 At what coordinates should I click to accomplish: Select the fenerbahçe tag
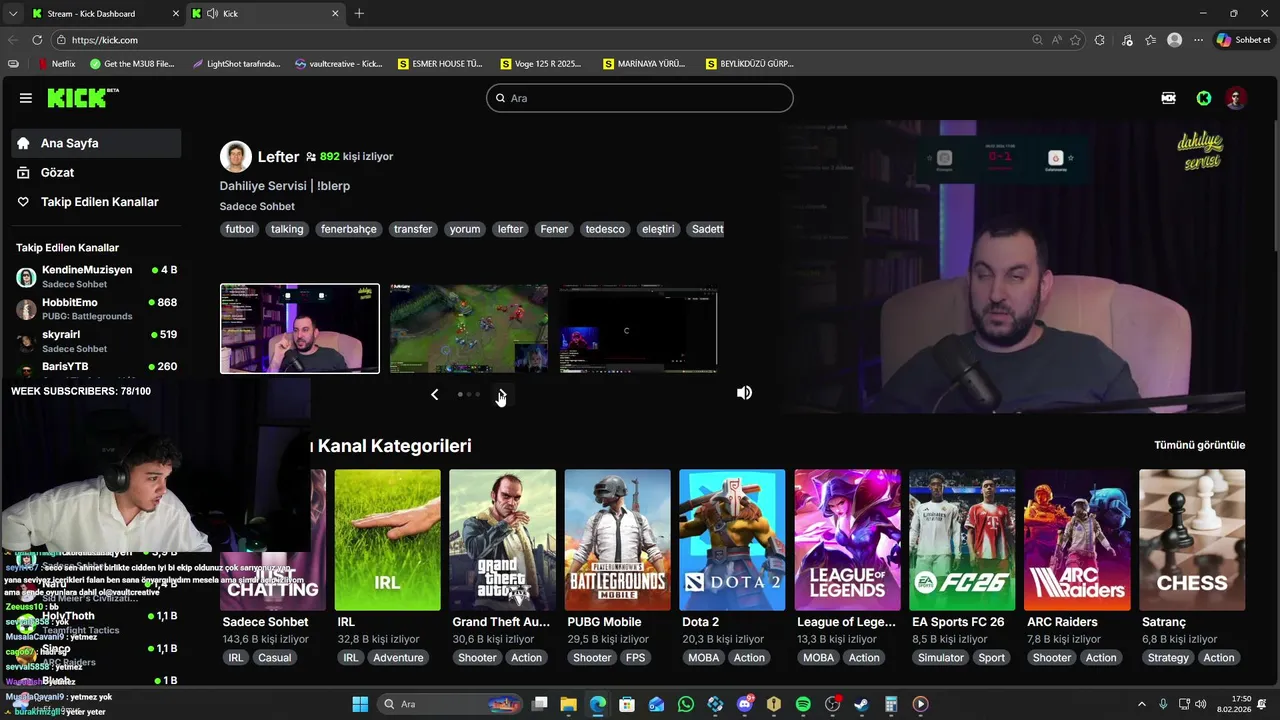pos(349,229)
